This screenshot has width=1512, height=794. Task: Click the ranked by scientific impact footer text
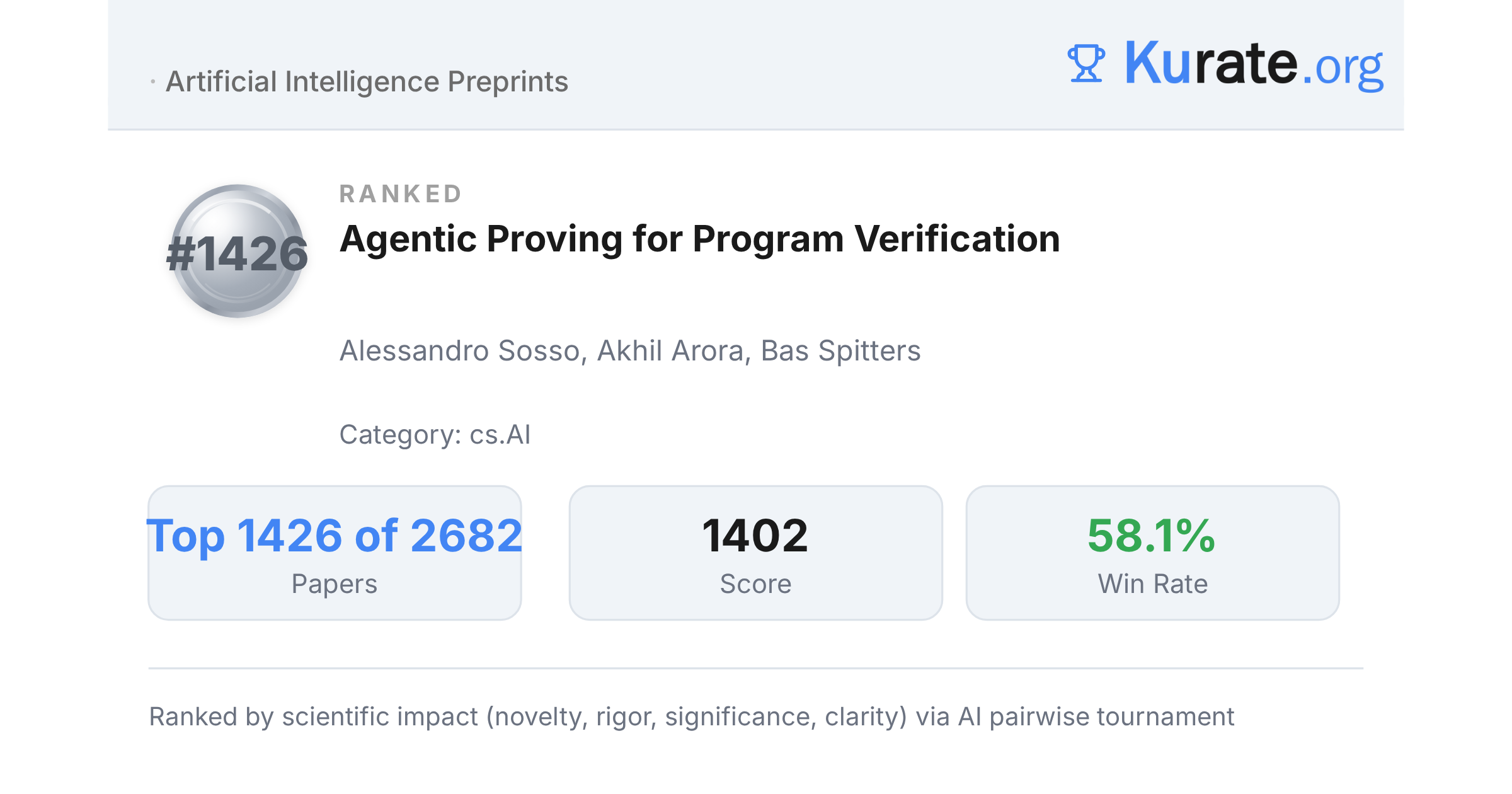[691, 717]
